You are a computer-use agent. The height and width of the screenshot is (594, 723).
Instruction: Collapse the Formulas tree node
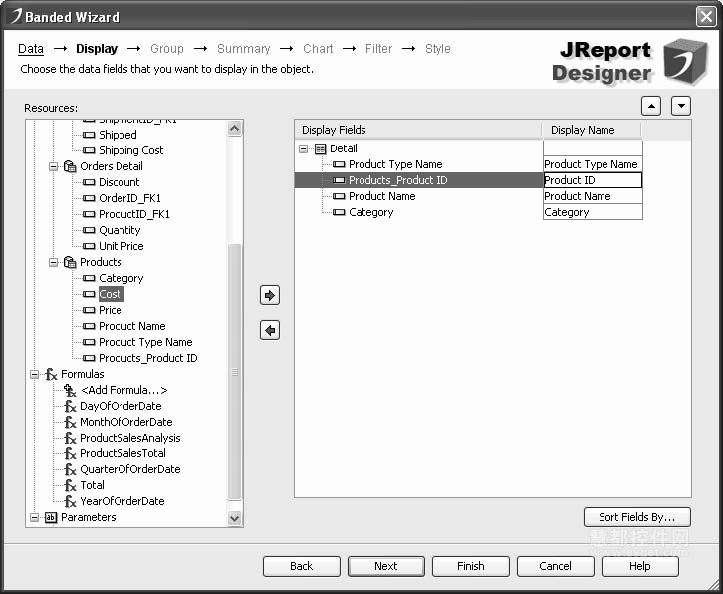(x=35, y=374)
